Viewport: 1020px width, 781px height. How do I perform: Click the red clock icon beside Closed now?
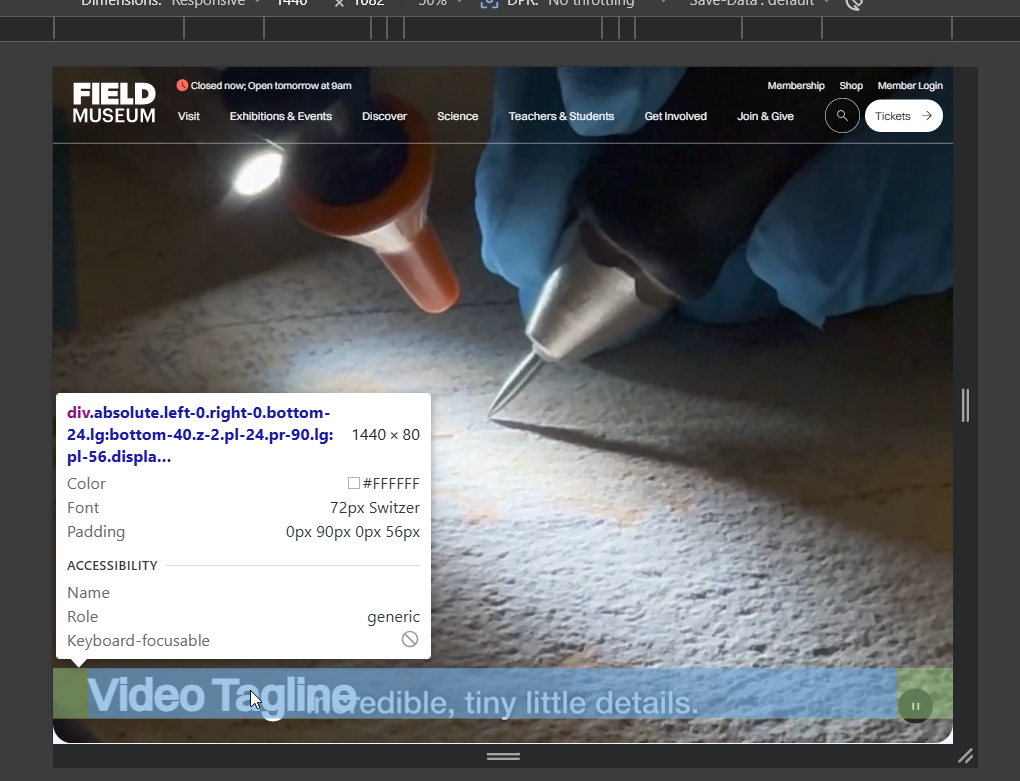click(x=182, y=85)
